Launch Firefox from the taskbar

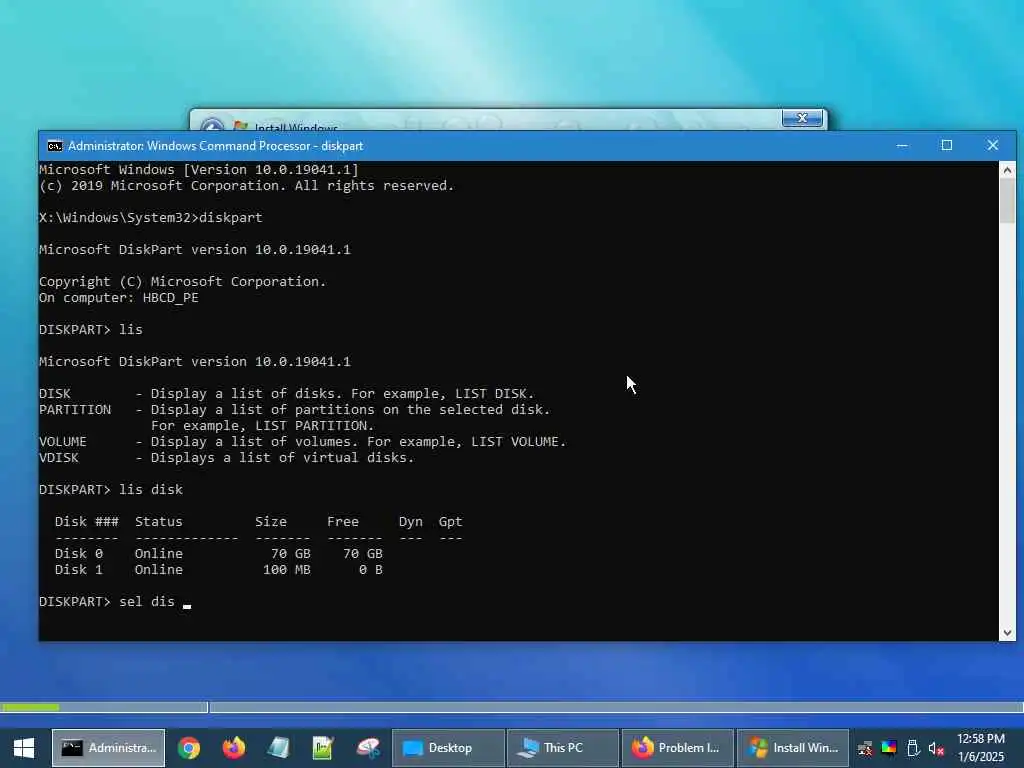coord(233,748)
